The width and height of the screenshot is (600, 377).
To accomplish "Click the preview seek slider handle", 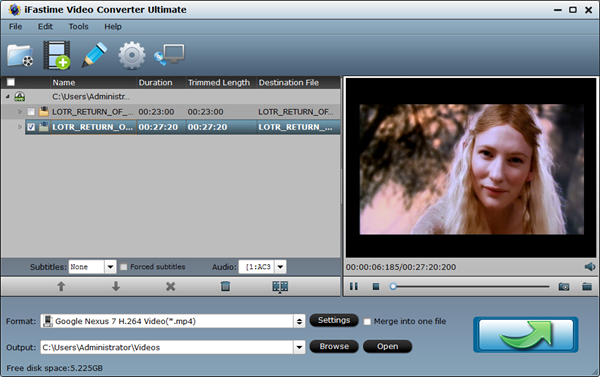I will coord(393,286).
